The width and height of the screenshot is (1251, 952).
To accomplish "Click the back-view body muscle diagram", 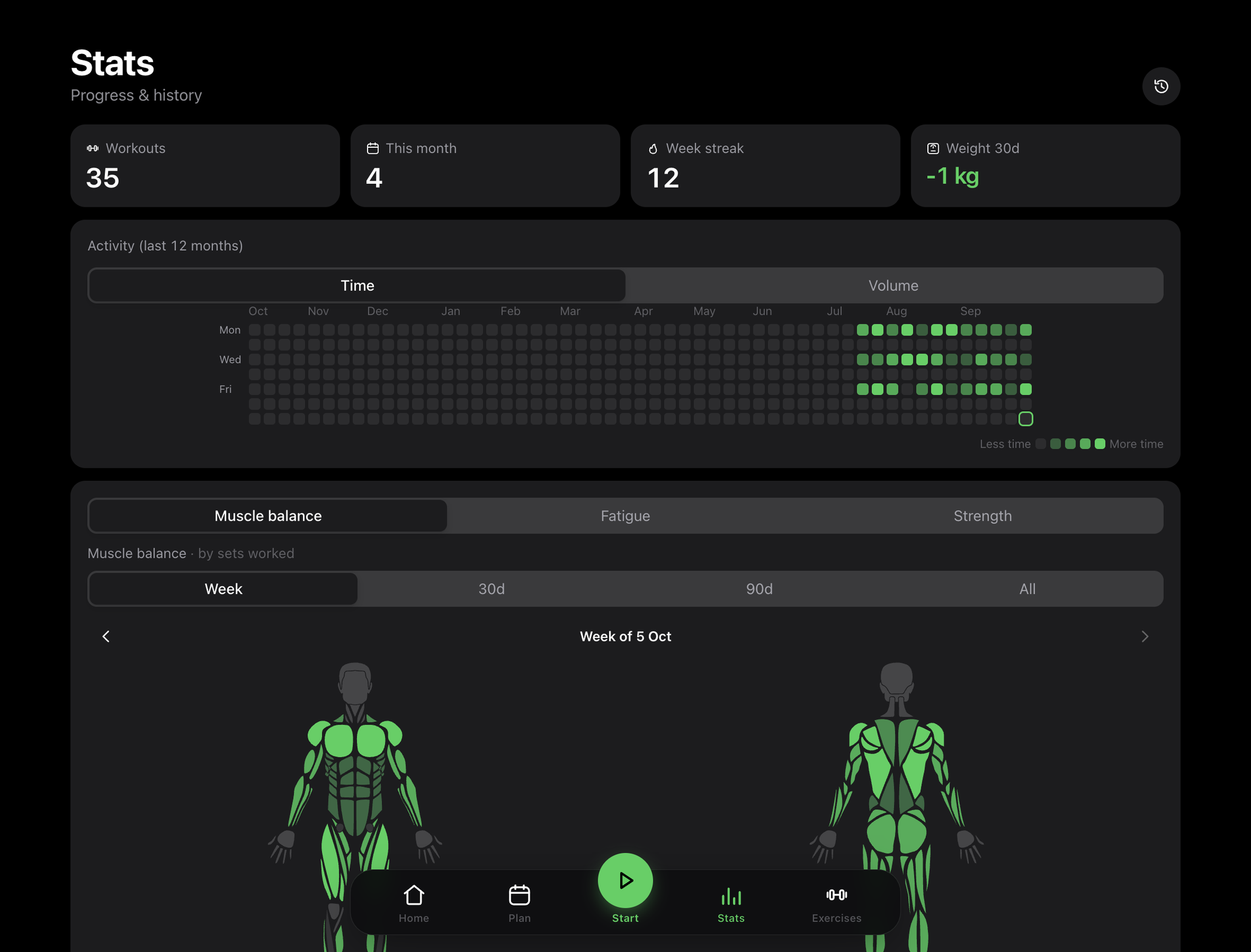I will (897, 807).
